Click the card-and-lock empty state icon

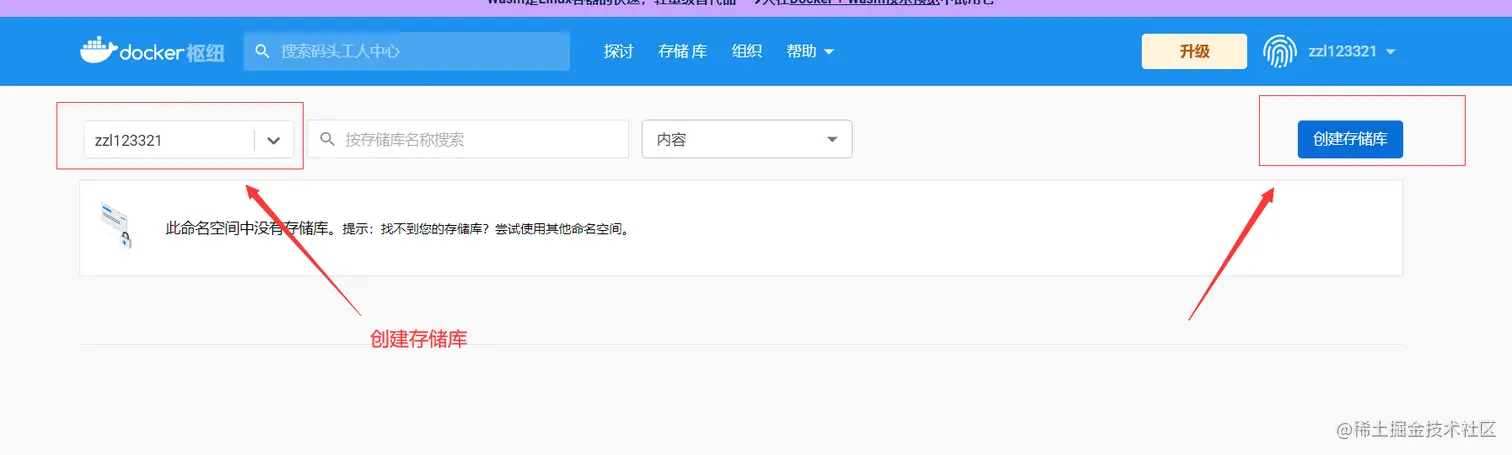click(x=116, y=226)
